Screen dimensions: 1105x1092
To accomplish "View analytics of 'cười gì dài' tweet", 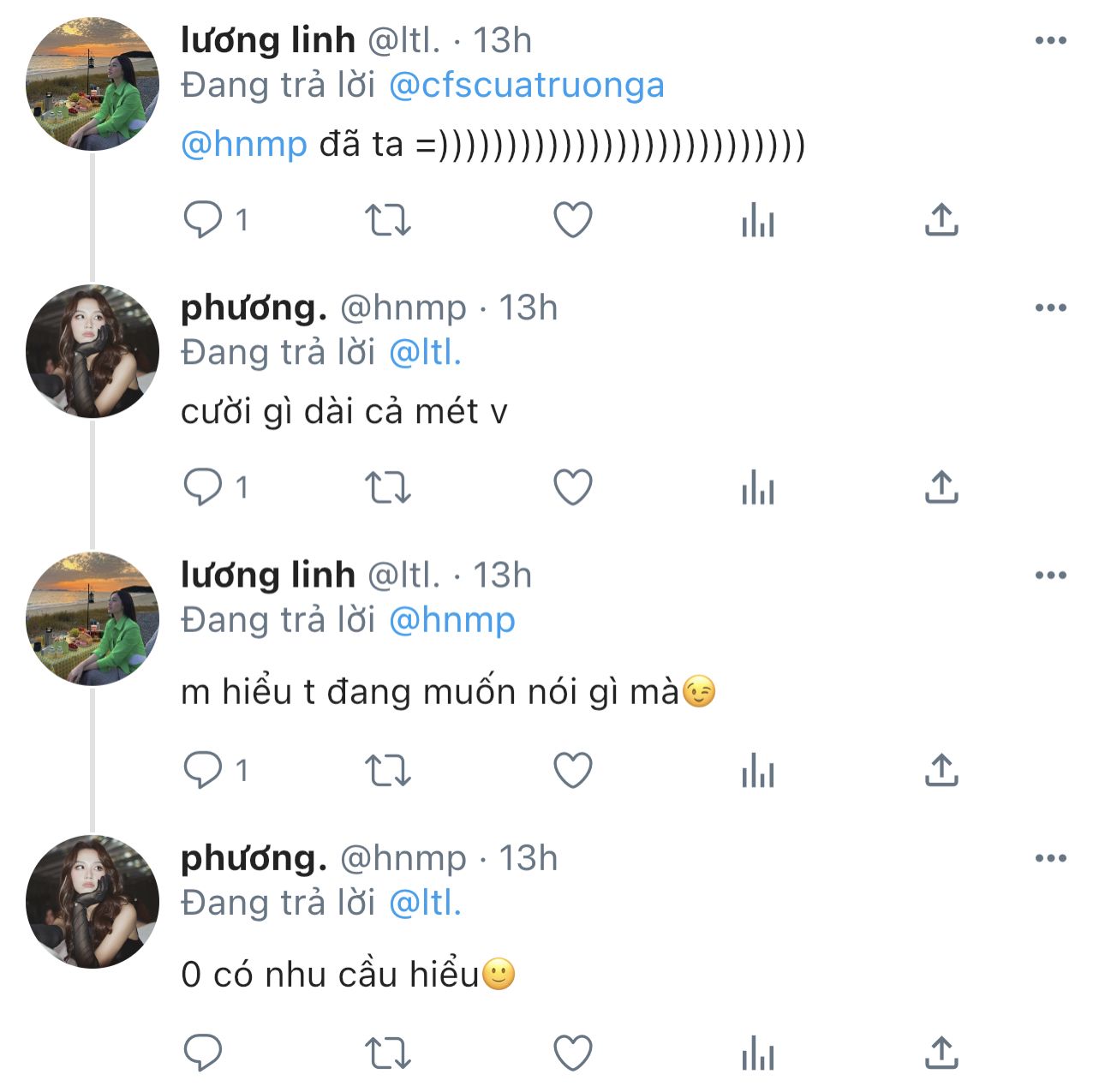I will 757,487.
